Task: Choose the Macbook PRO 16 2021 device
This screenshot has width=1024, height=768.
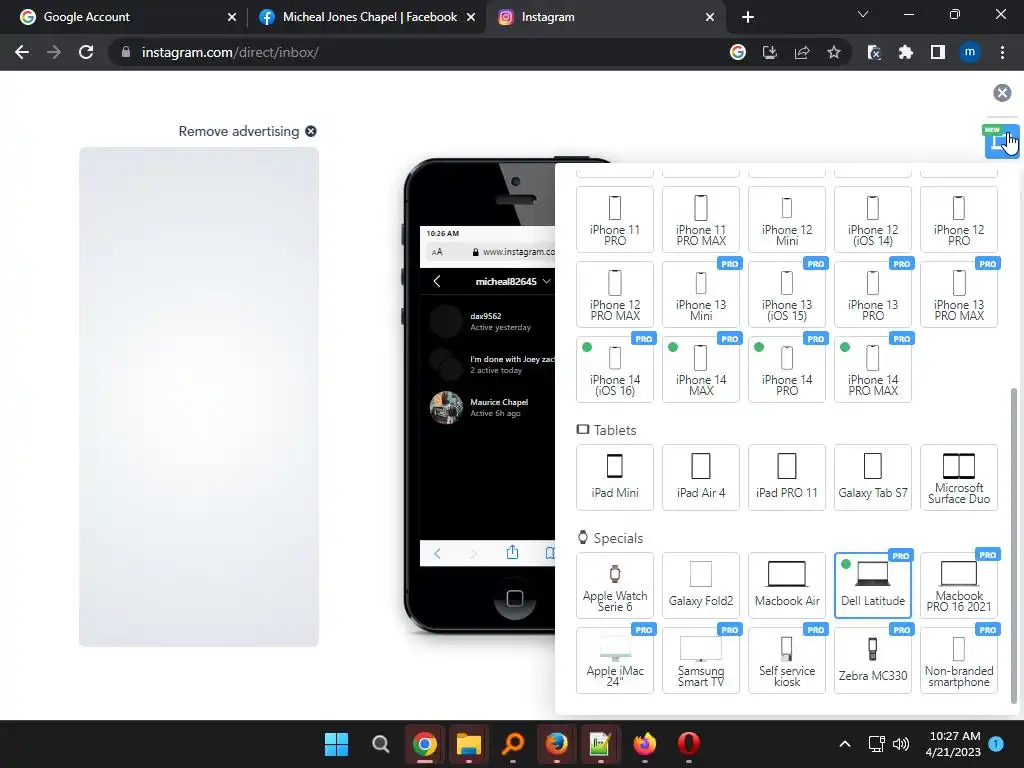Action: pyautogui.click(x=959, y=585)
